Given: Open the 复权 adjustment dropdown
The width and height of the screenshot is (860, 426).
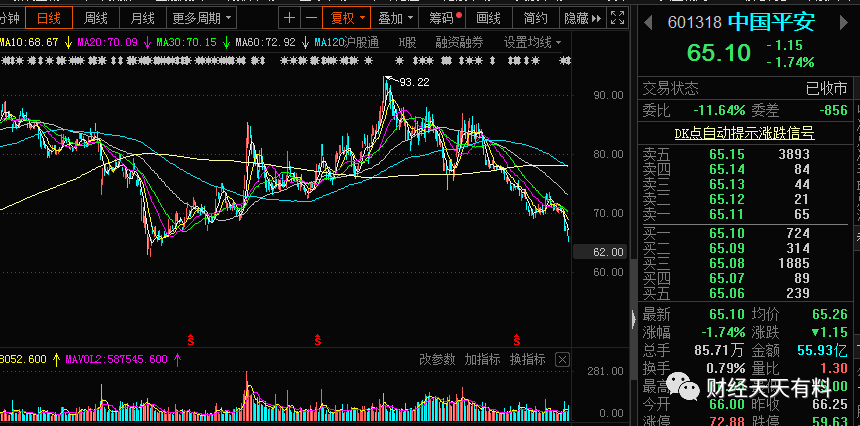Looking at the screenshot, I should pyautogui.click(x=347, y=18).
